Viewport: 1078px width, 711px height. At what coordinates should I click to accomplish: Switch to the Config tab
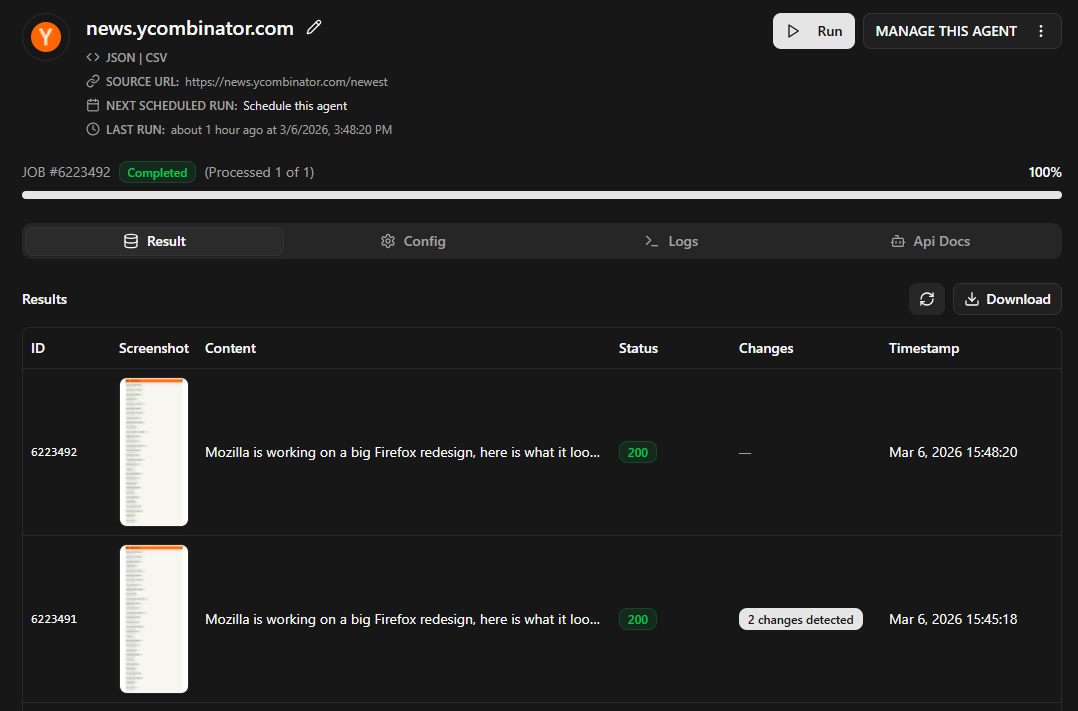tap(413, 241)
